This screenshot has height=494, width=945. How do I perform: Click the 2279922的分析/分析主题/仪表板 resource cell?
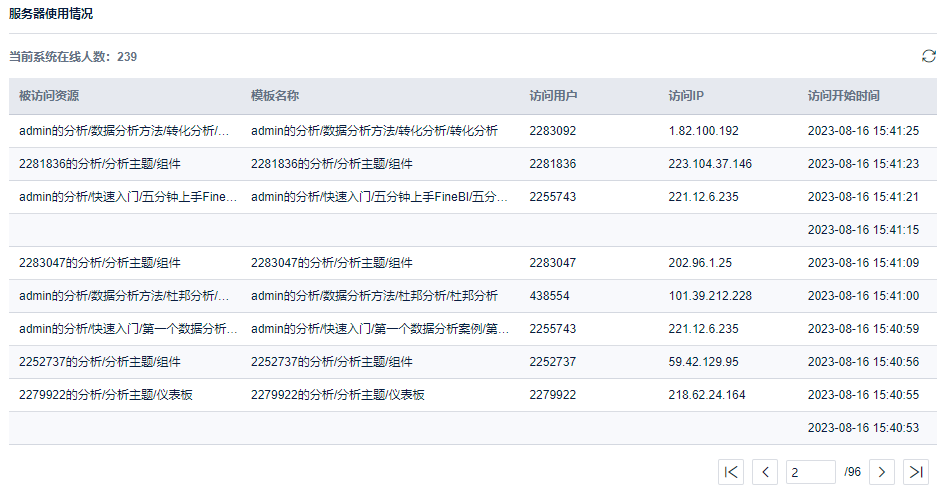tap(105, 395)
